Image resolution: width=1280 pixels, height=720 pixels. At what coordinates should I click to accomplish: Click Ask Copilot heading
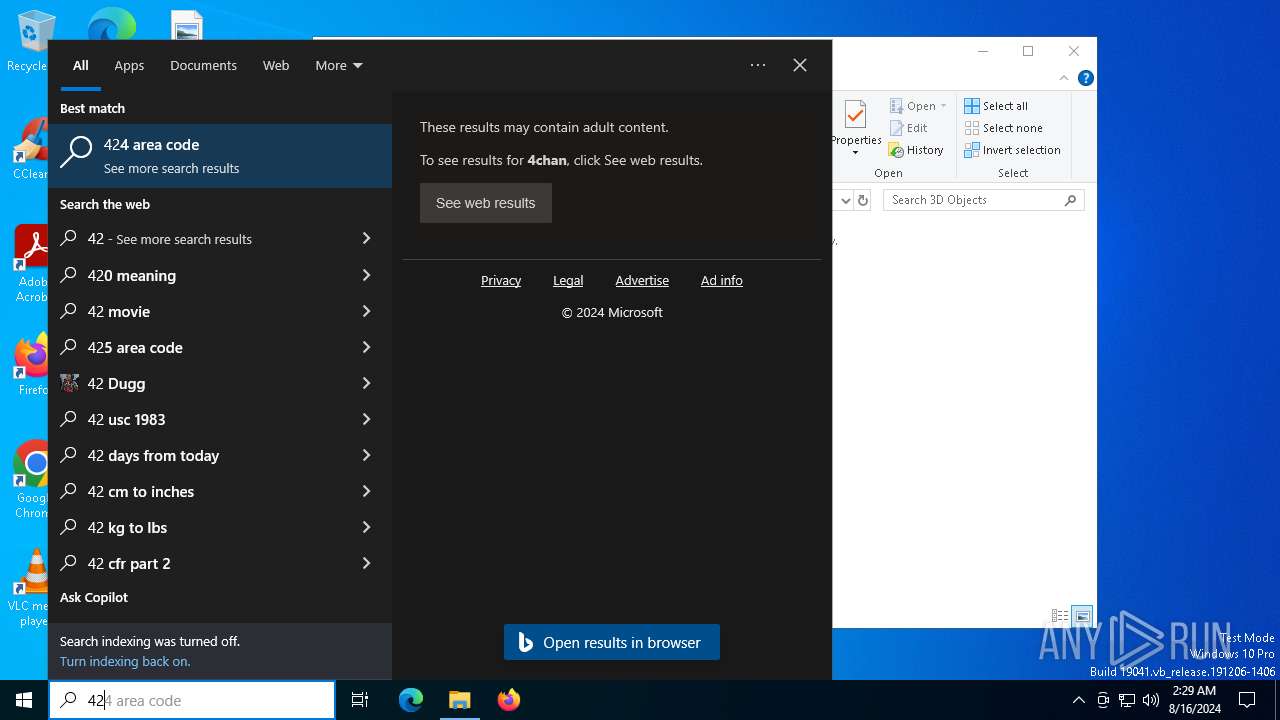coord(94,597)
